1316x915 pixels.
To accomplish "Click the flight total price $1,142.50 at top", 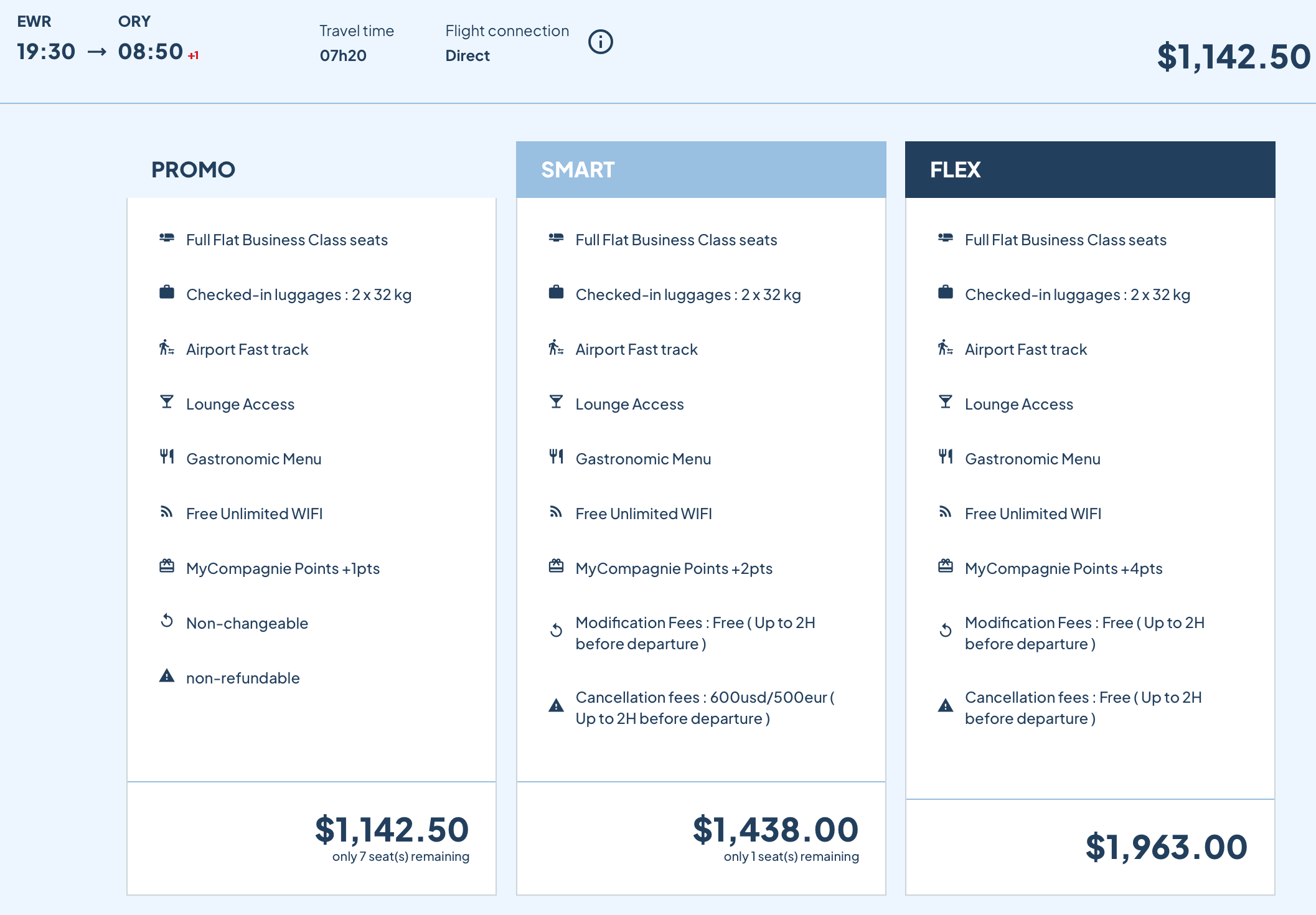I will (x=1233, y=57).
